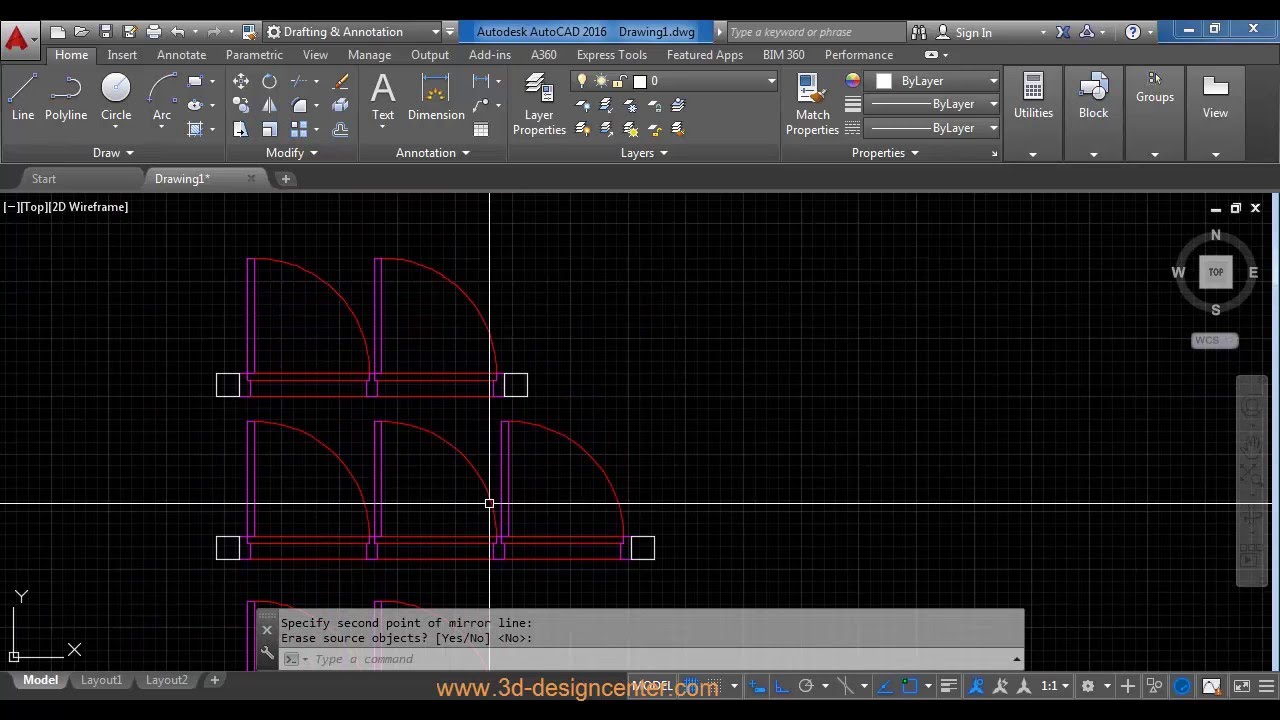Image resolution: width=1280 pixels, height=720 pixels.
Task: Open the Start file tab
Action: tap(44, 179)
